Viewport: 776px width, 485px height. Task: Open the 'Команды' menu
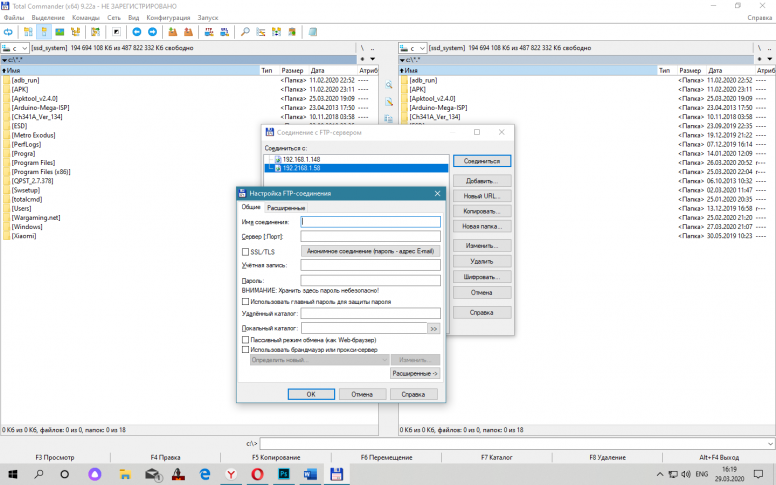[x=86, y=17]
